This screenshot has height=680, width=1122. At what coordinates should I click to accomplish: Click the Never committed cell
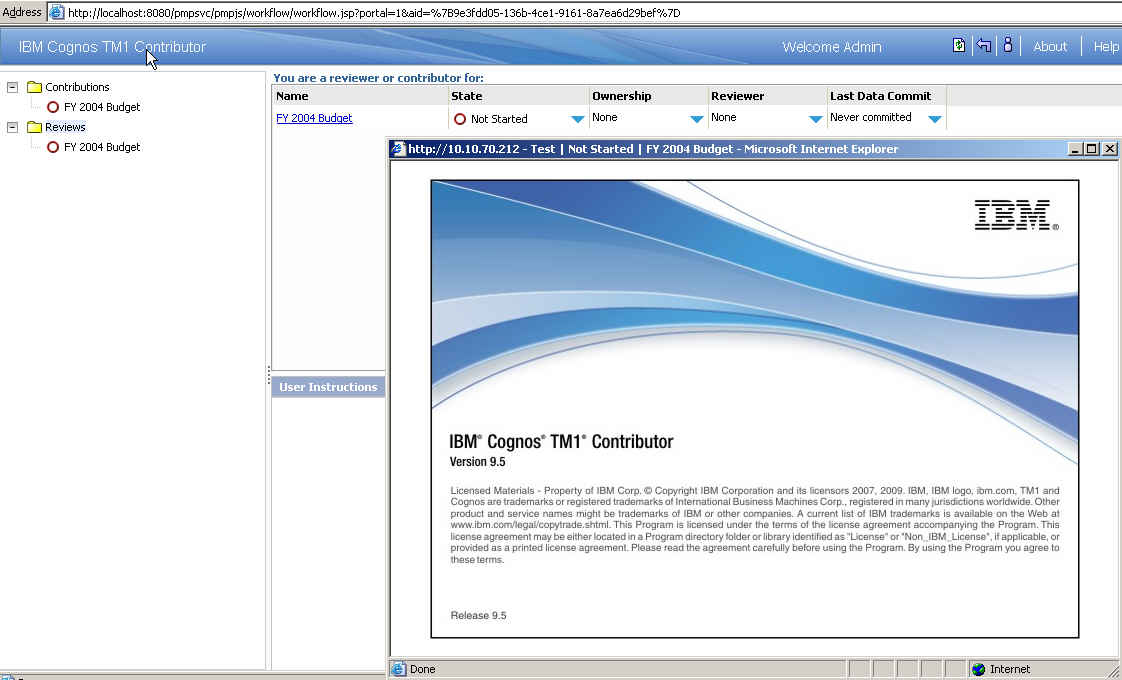click(x=871, y=117)
